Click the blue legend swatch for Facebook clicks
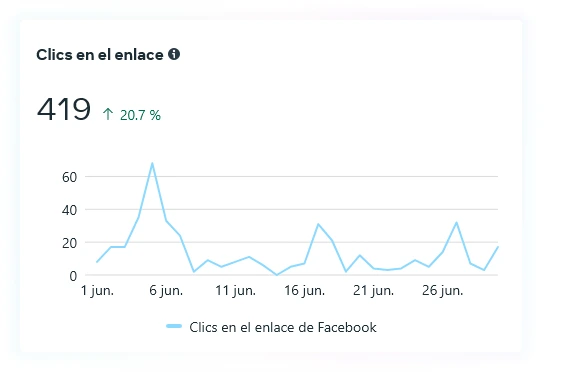 point(174,326)
